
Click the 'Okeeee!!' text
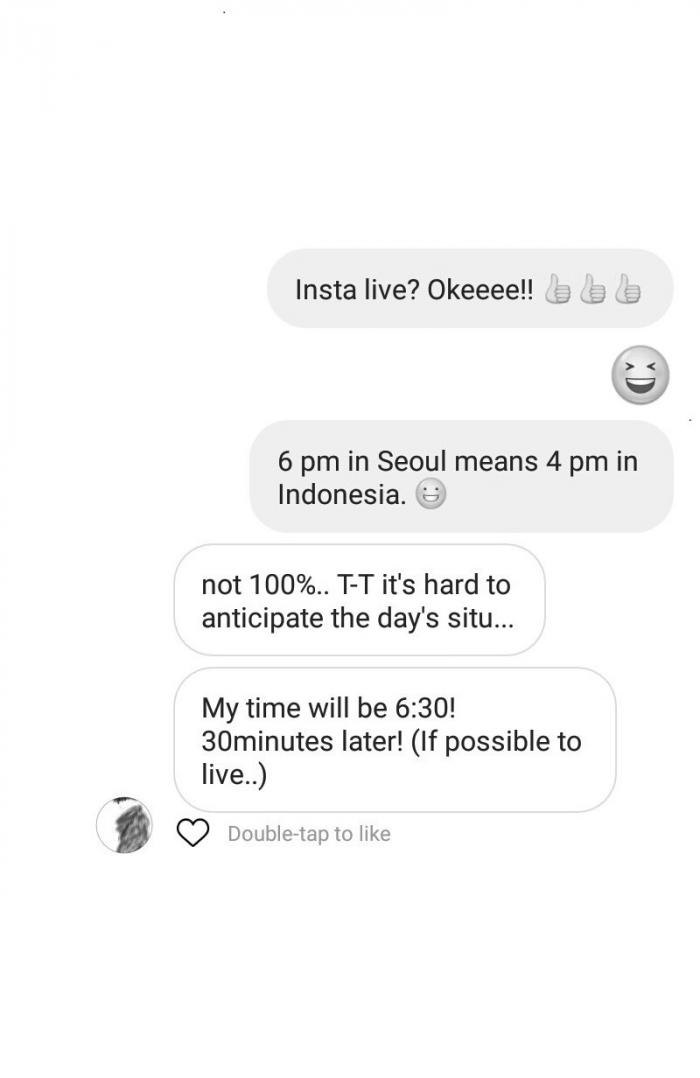coord(480,289)
